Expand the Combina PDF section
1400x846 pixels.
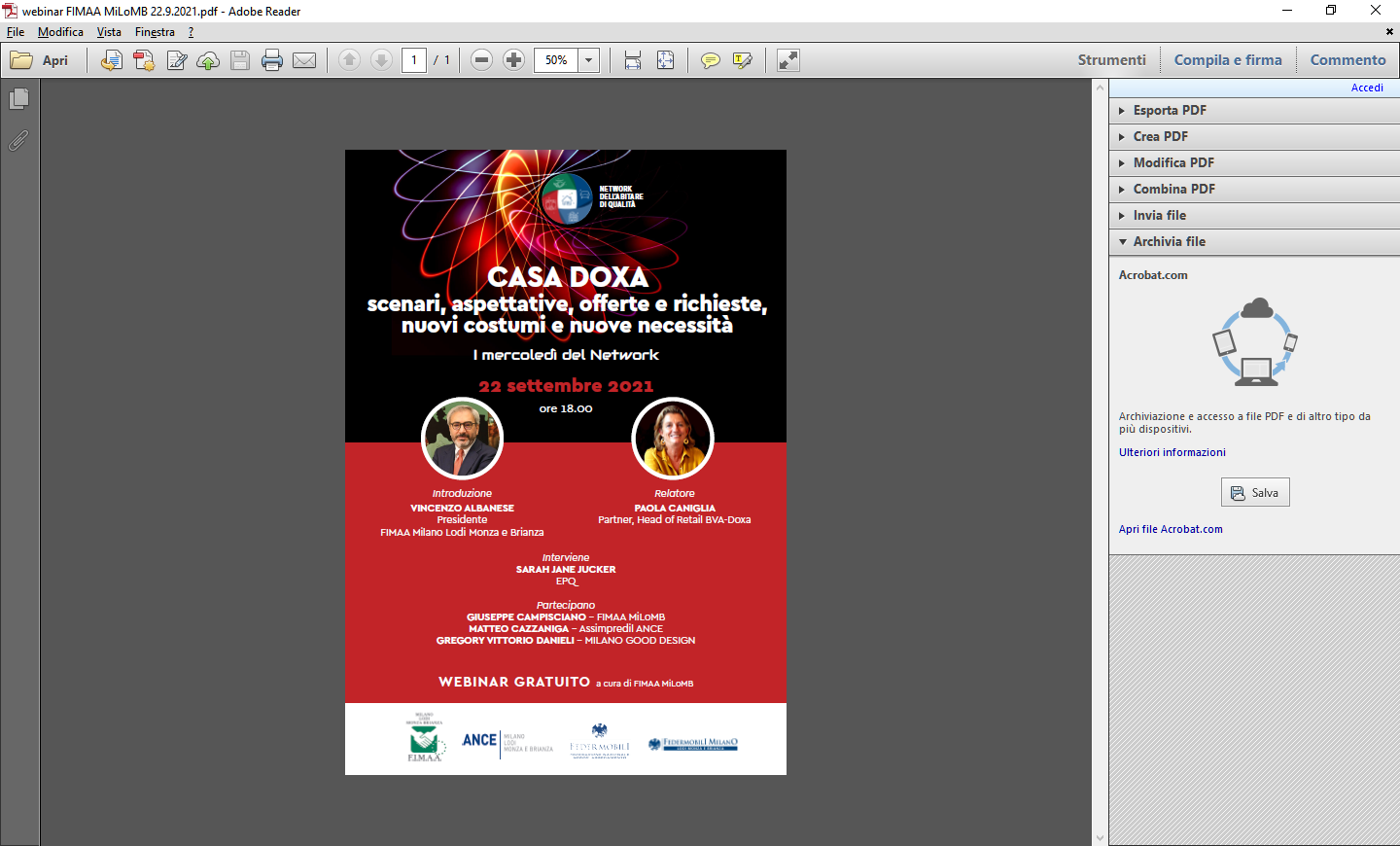(x=1254, y=189)
